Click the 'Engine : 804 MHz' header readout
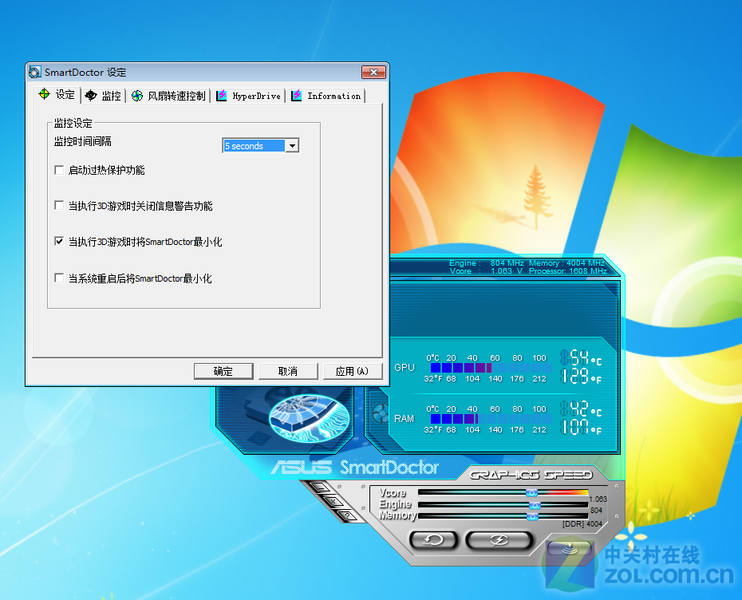 click(486, 263)
